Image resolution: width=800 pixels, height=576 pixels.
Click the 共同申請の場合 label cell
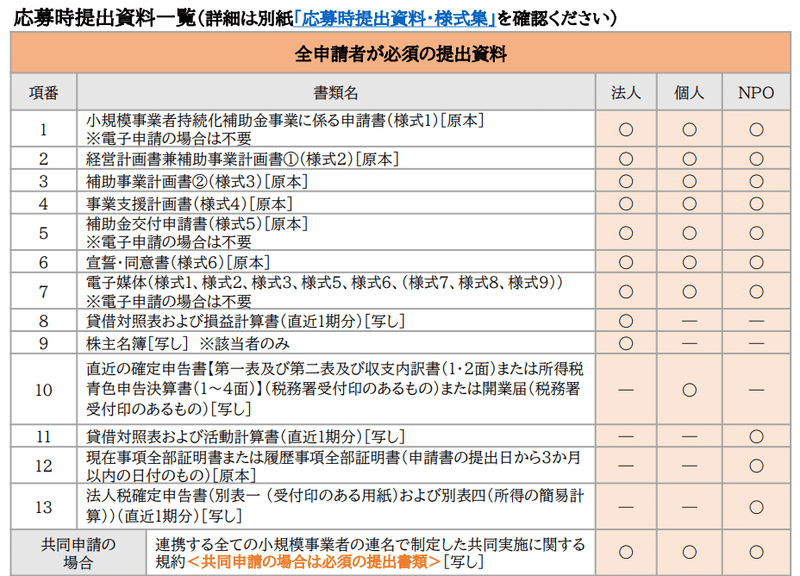[78, 553]
